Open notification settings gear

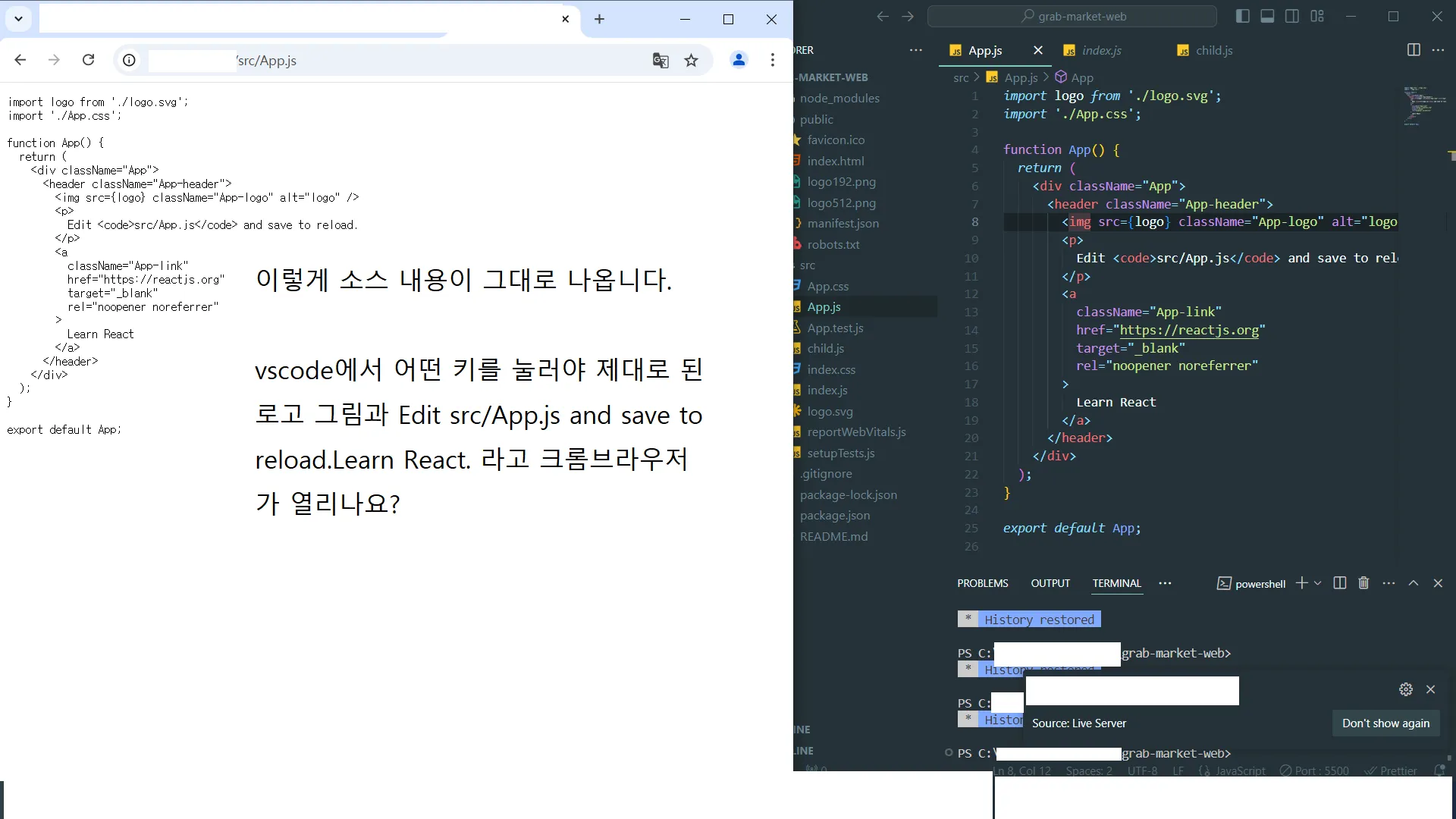pyautogui.click(x=1406, y=689)
